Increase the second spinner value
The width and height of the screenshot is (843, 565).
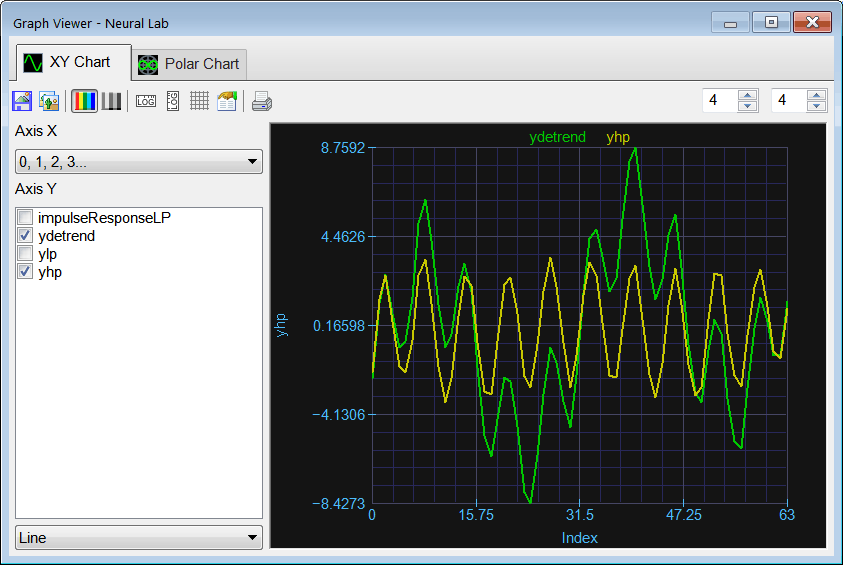pos(816,95)
